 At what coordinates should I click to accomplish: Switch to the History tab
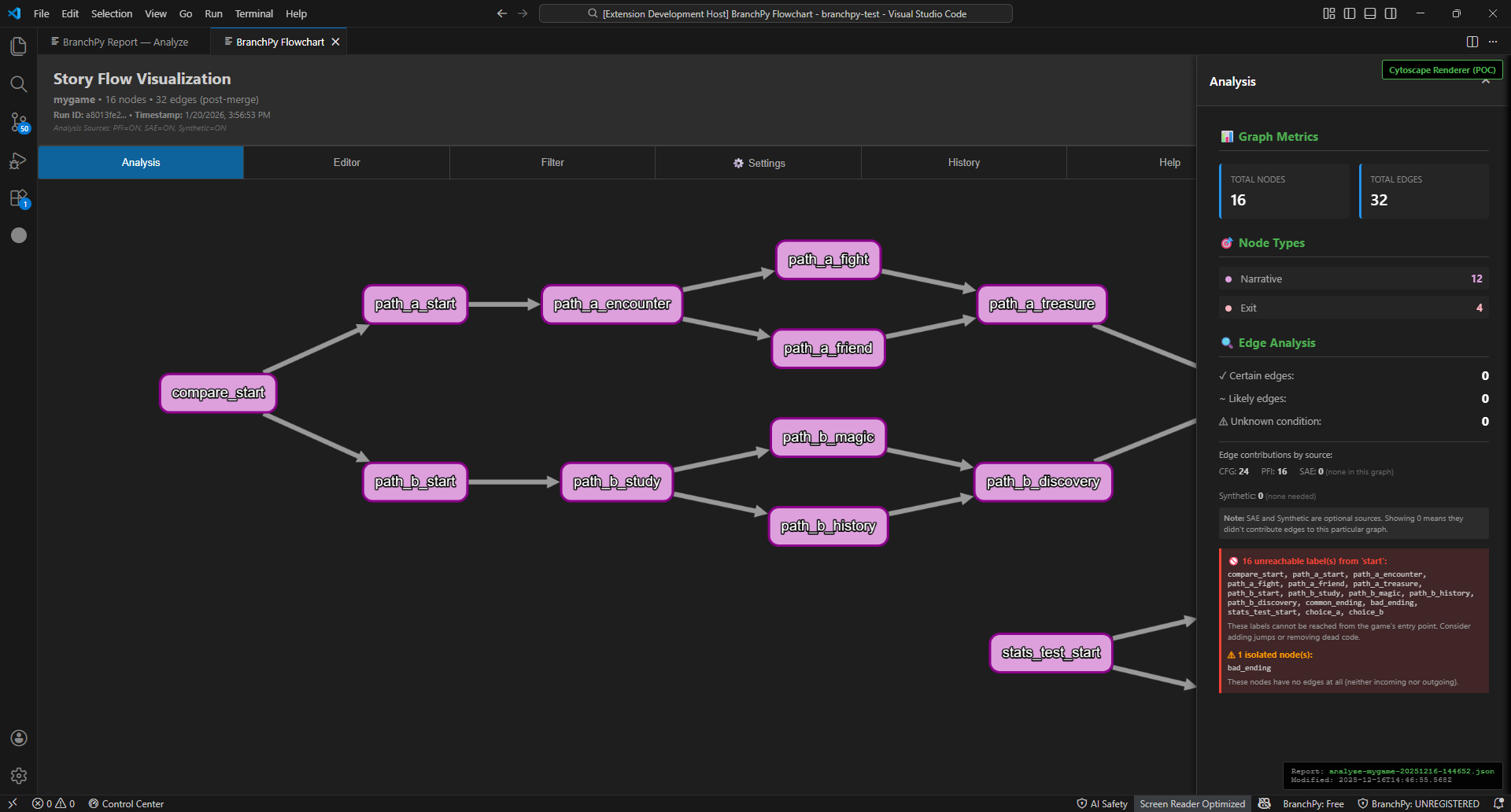click(963, 162)
